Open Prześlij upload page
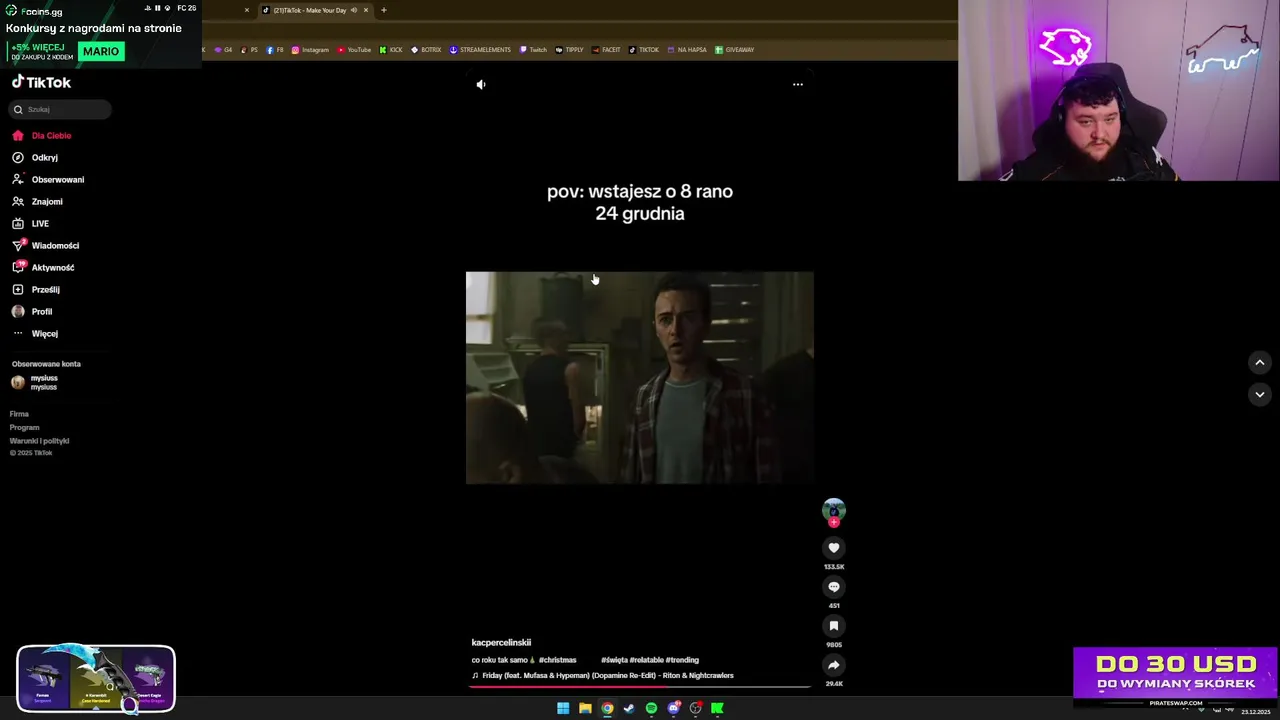The height and width of the screenshot is (720, 1280). [35, 289]
